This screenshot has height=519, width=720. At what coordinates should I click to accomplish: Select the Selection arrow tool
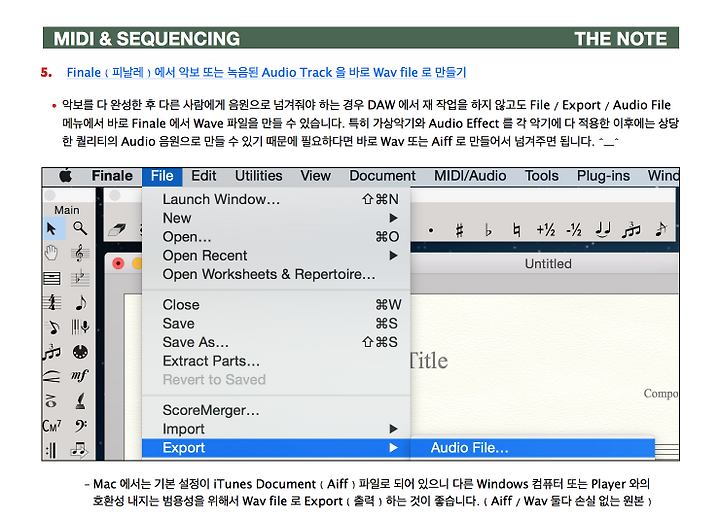(52, 228)
